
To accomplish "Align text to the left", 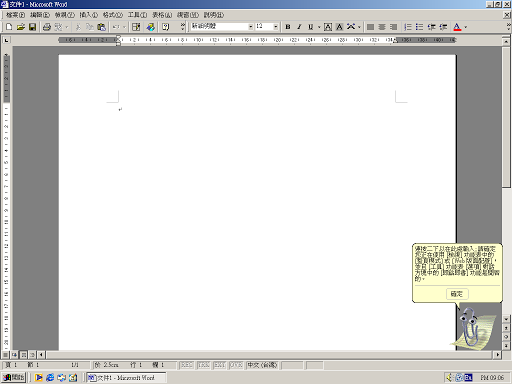I will tap(370, 27).
